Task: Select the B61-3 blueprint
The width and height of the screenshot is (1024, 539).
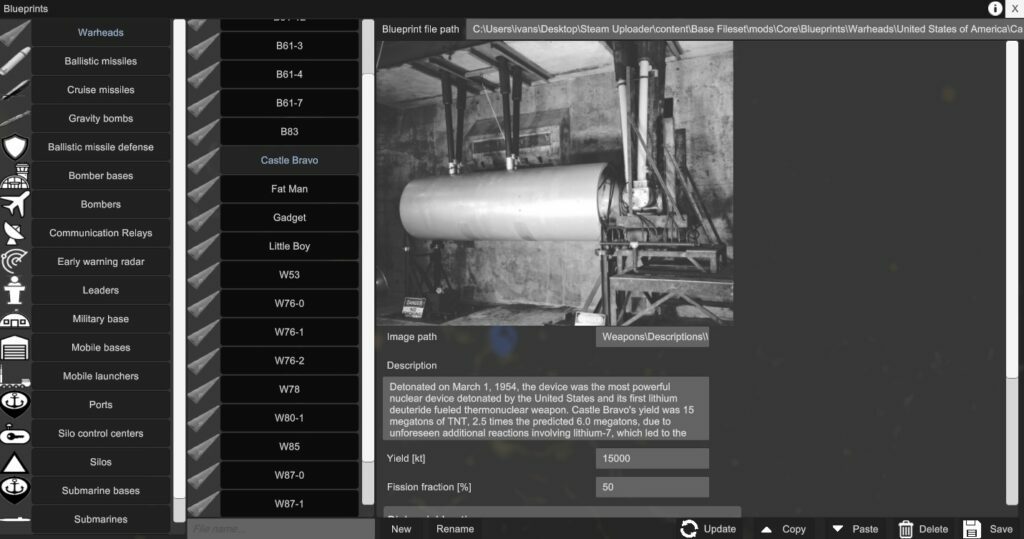Action: pyautogui.click(x=289, y=46)
